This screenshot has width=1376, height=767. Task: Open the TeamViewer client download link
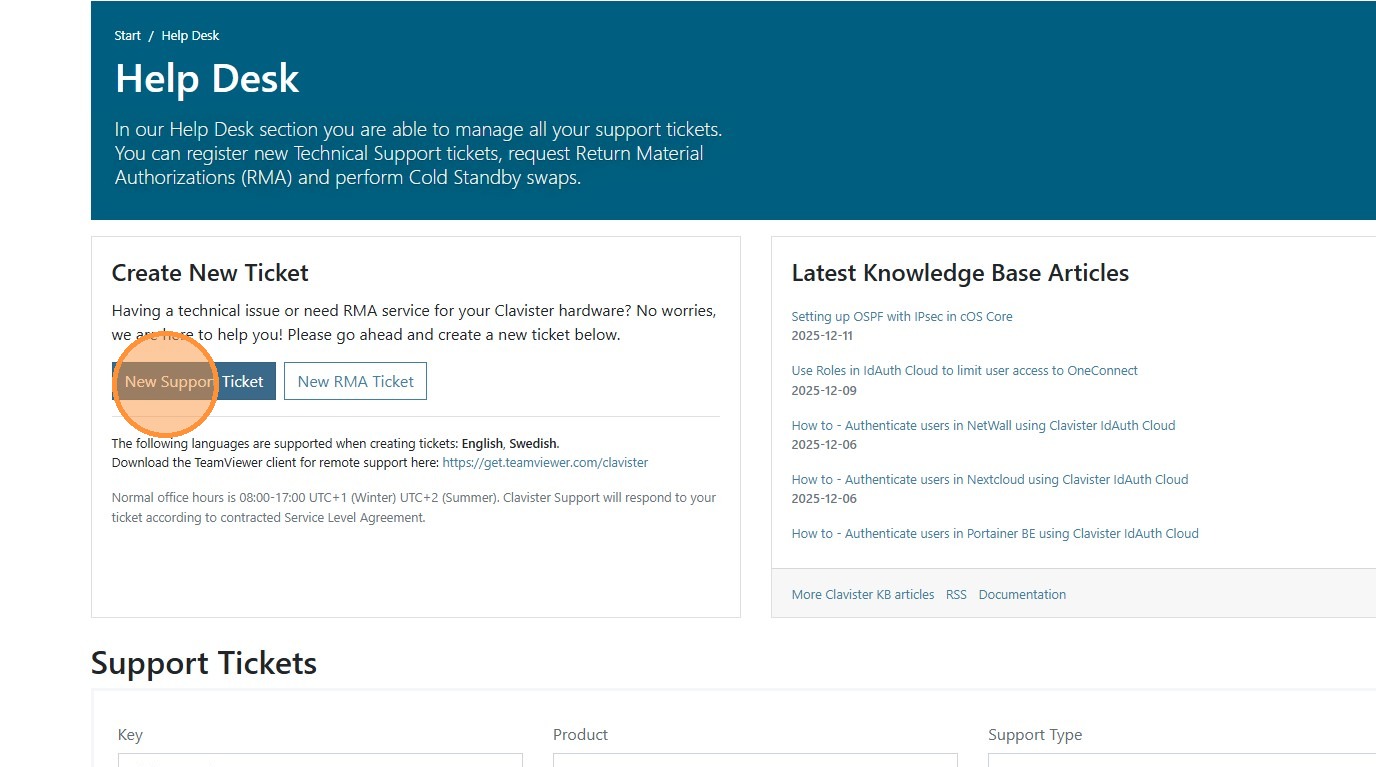point(545,463)
